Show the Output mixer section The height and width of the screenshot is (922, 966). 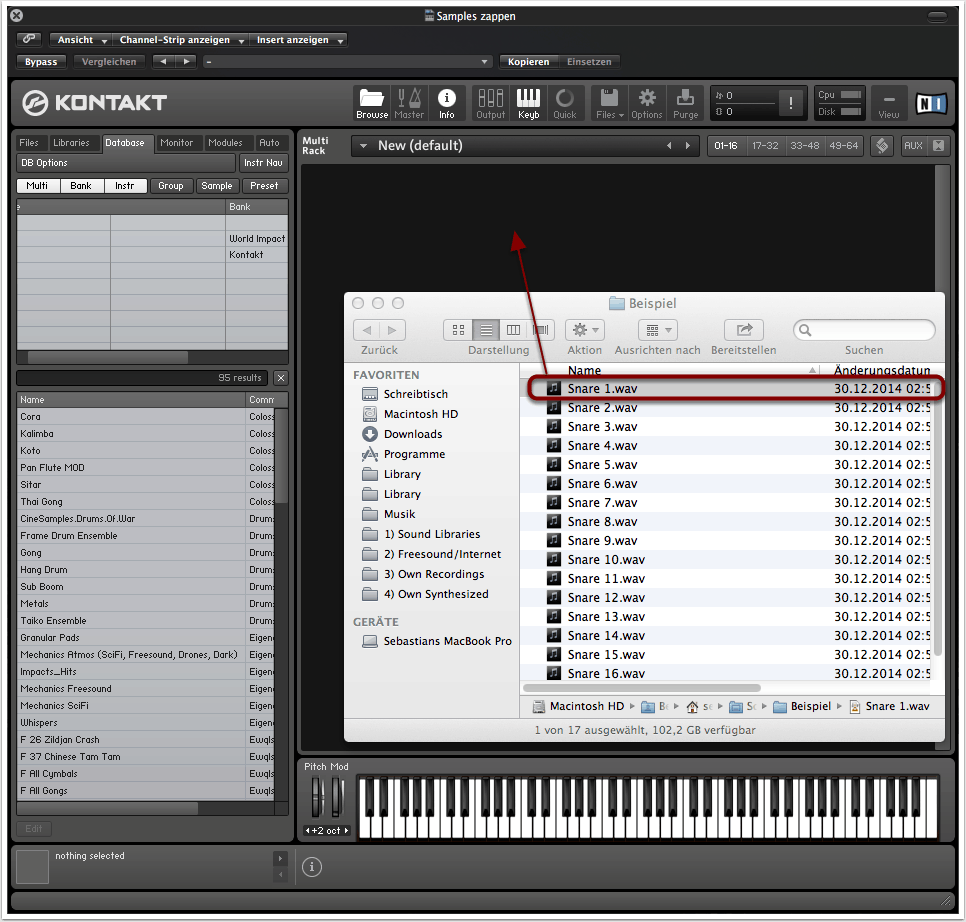(x=490, y=102)
